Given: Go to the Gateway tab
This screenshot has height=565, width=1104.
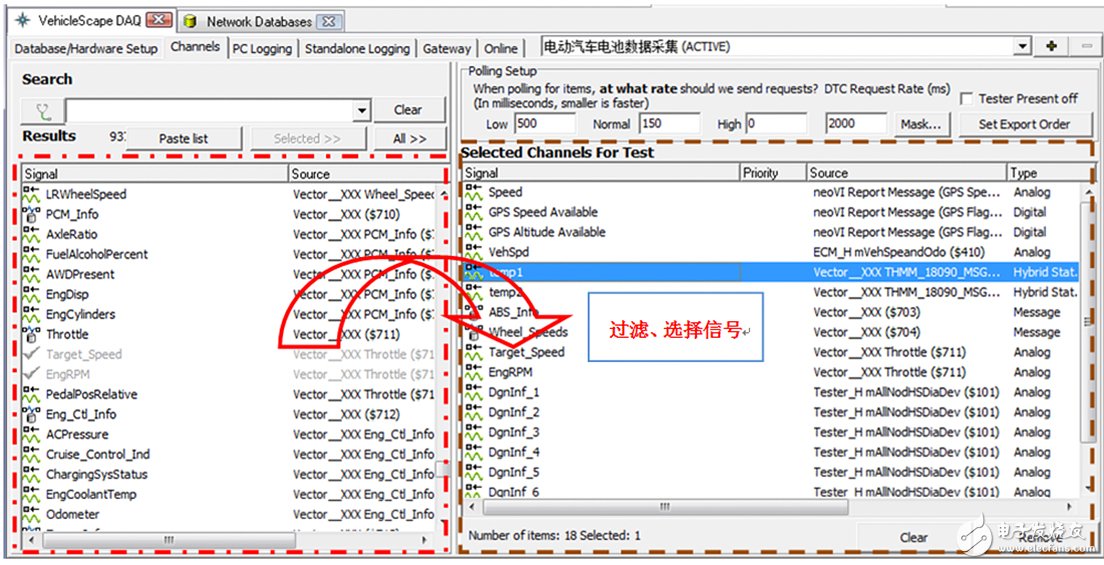Looking at the screenshot, I should coord(446,49).
